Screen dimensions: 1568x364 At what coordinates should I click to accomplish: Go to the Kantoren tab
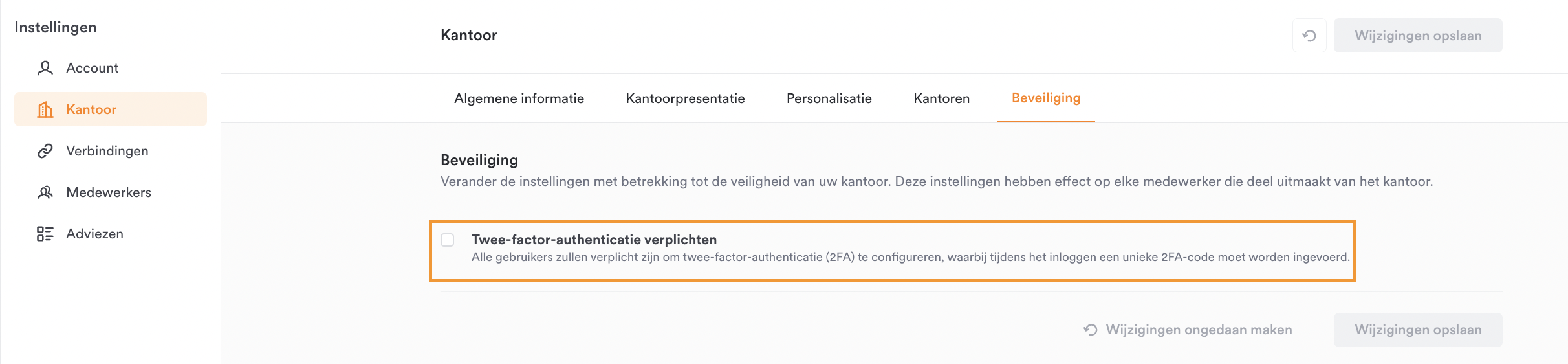pyautogui.click(x=941, y=98)
